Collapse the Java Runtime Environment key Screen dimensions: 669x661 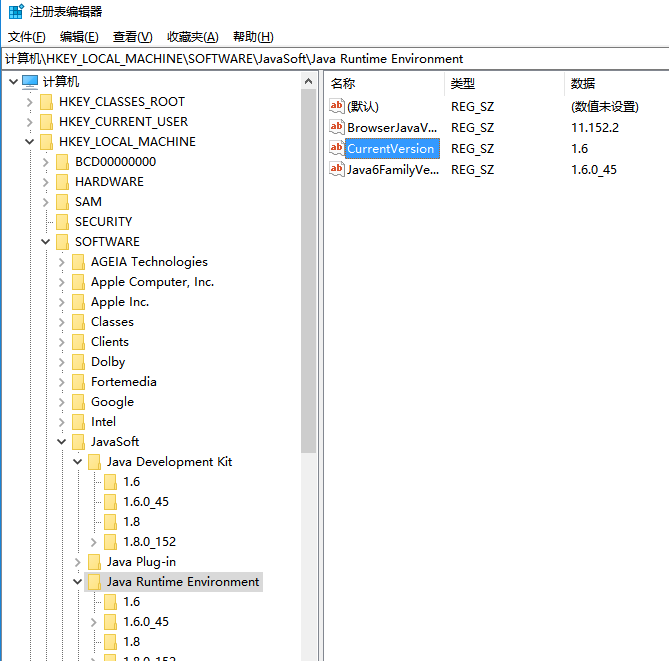pyautogui.click(x=78, y=582)
